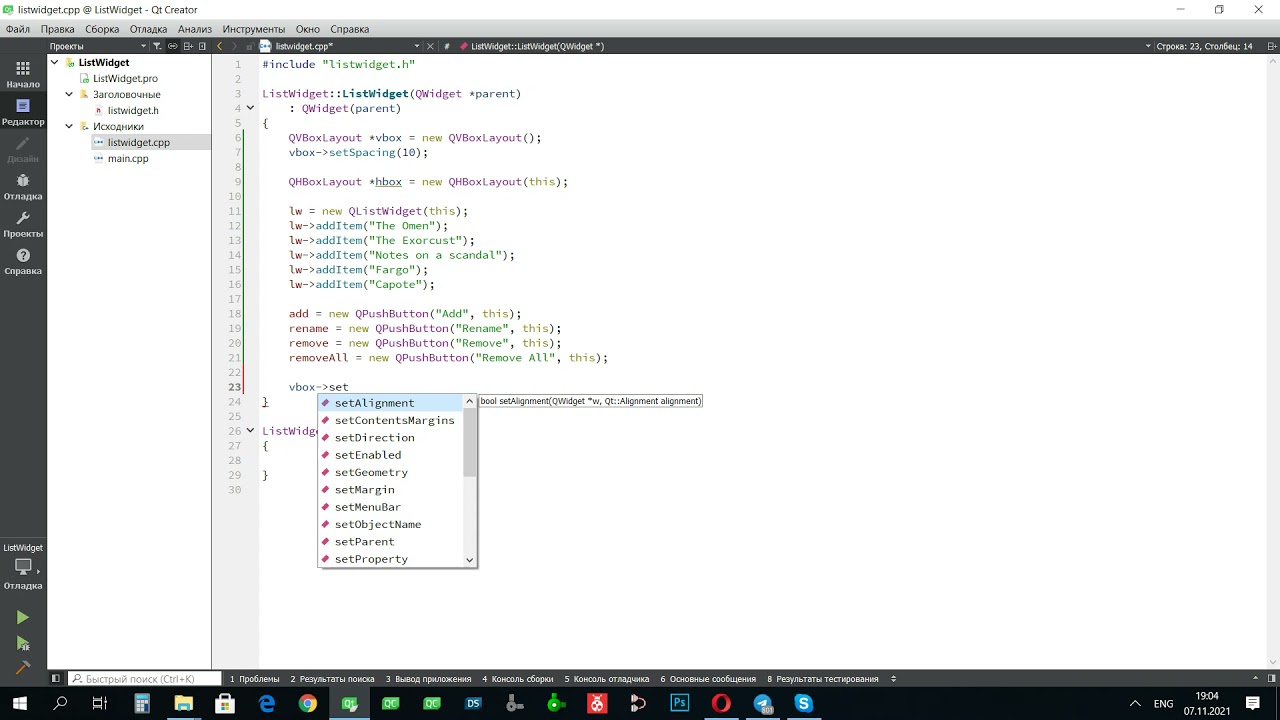Click autocomplete scroll down arrow
Image resolution: width=1280 pixels, height=720 pixels.
[x=470, y=560]
